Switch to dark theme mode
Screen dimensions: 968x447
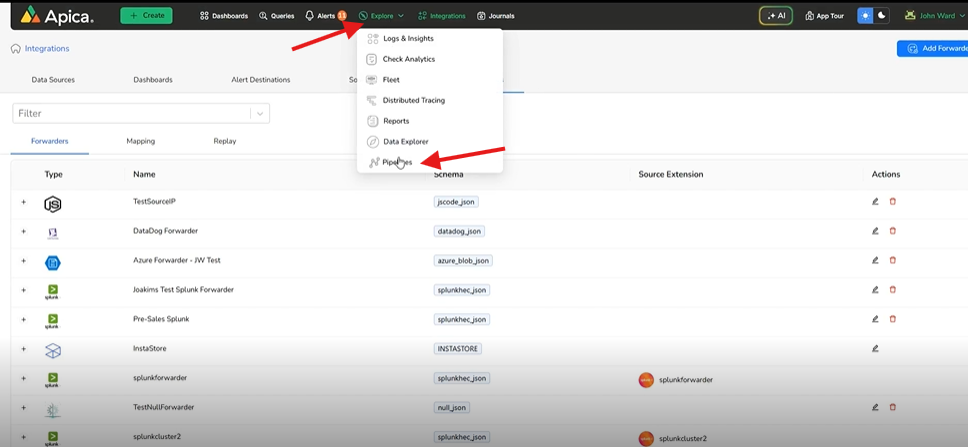coord(882,16)
